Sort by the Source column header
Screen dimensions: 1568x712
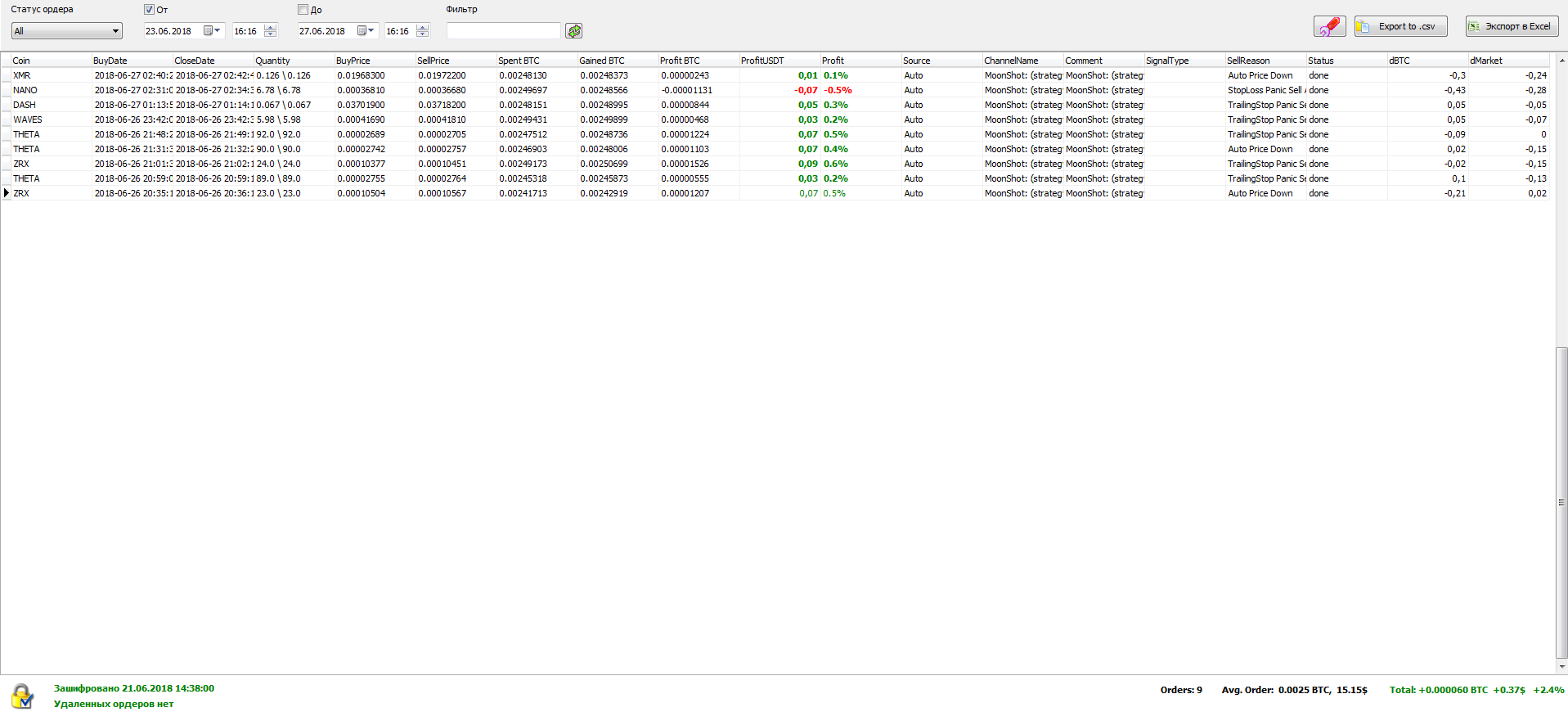click(x=941, y=61)
